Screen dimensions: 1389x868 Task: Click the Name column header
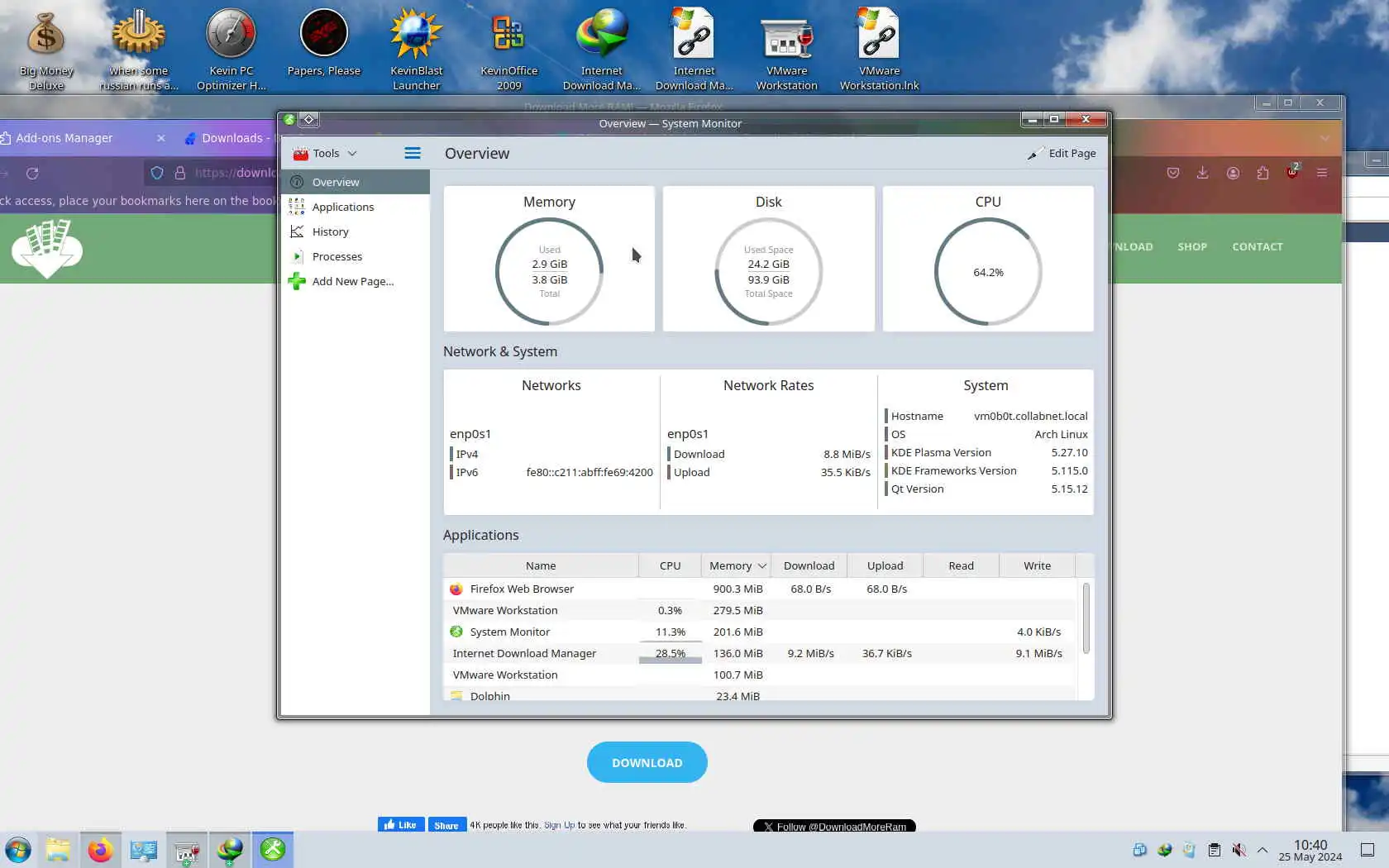click(x=541, y=565)
